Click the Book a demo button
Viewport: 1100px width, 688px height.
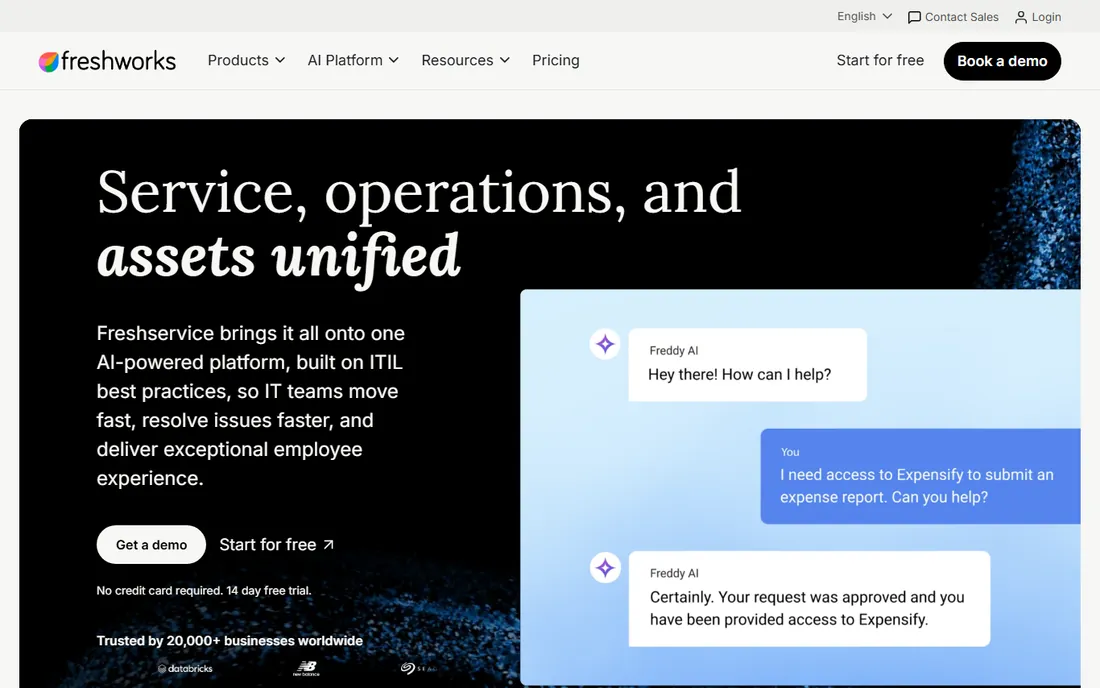[1002, 61]
